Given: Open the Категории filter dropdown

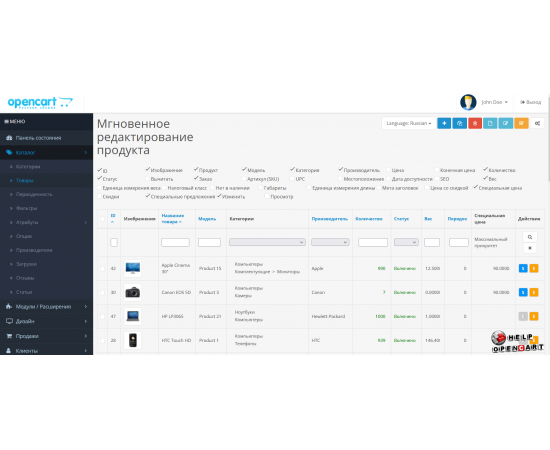Looking at the screenshot, I should pyautogui.click(x=267, y=242).
